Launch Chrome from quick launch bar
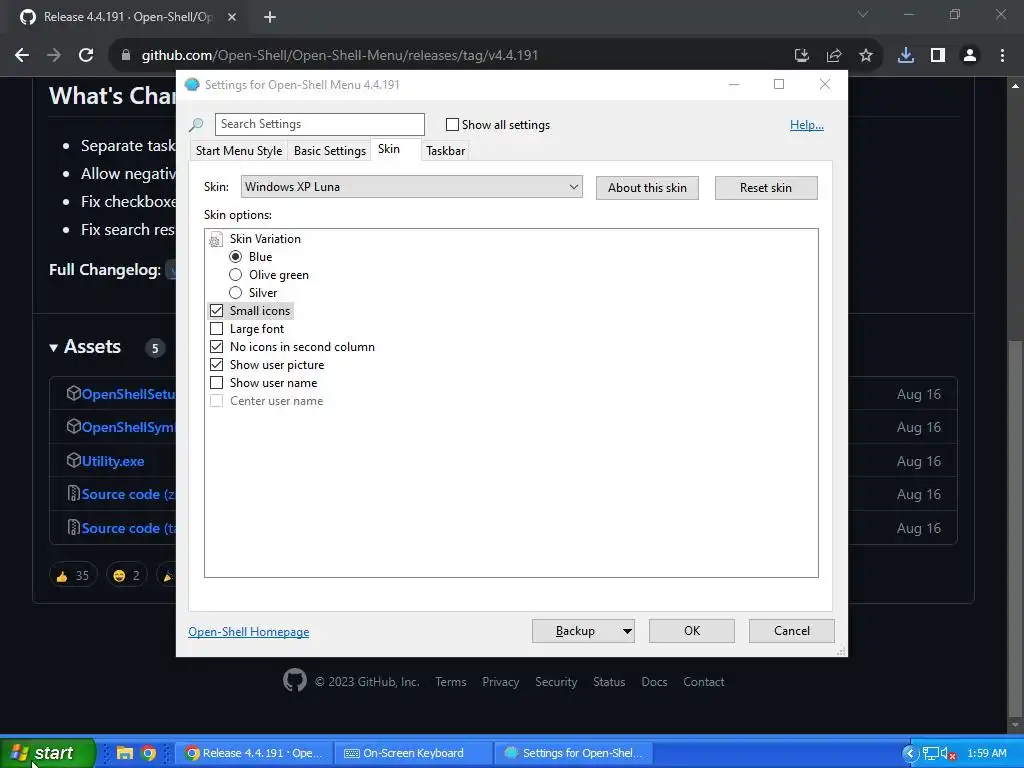 [x=148, y=753]
